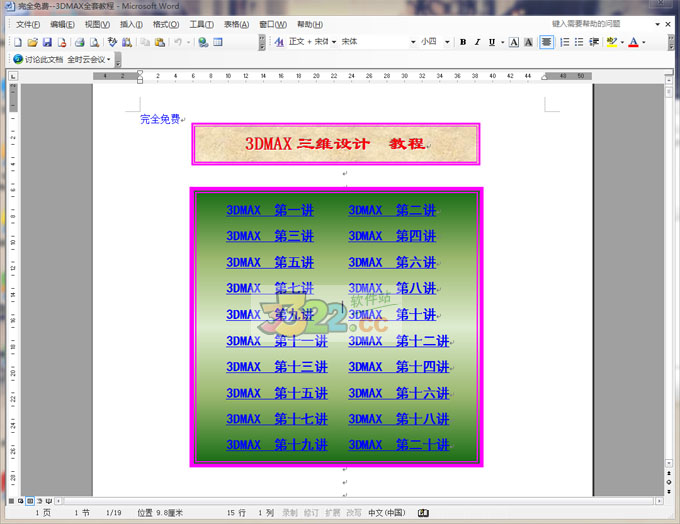This screenshot has width=680, height=524.
Task: Toggle 扩展 selection mode in status bar
Action: [332, 513]
